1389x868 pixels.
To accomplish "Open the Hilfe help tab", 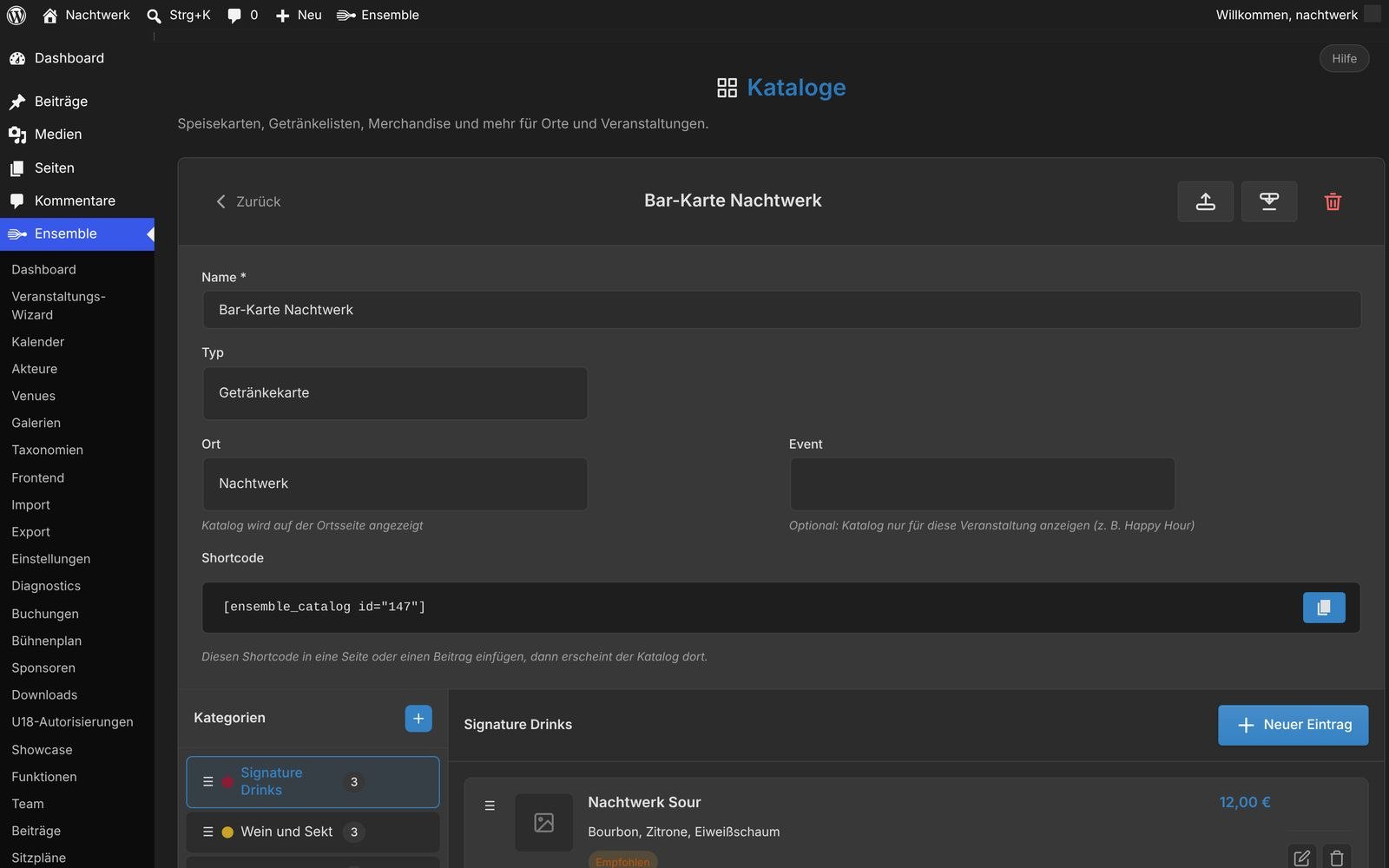I will [1344, 58].
